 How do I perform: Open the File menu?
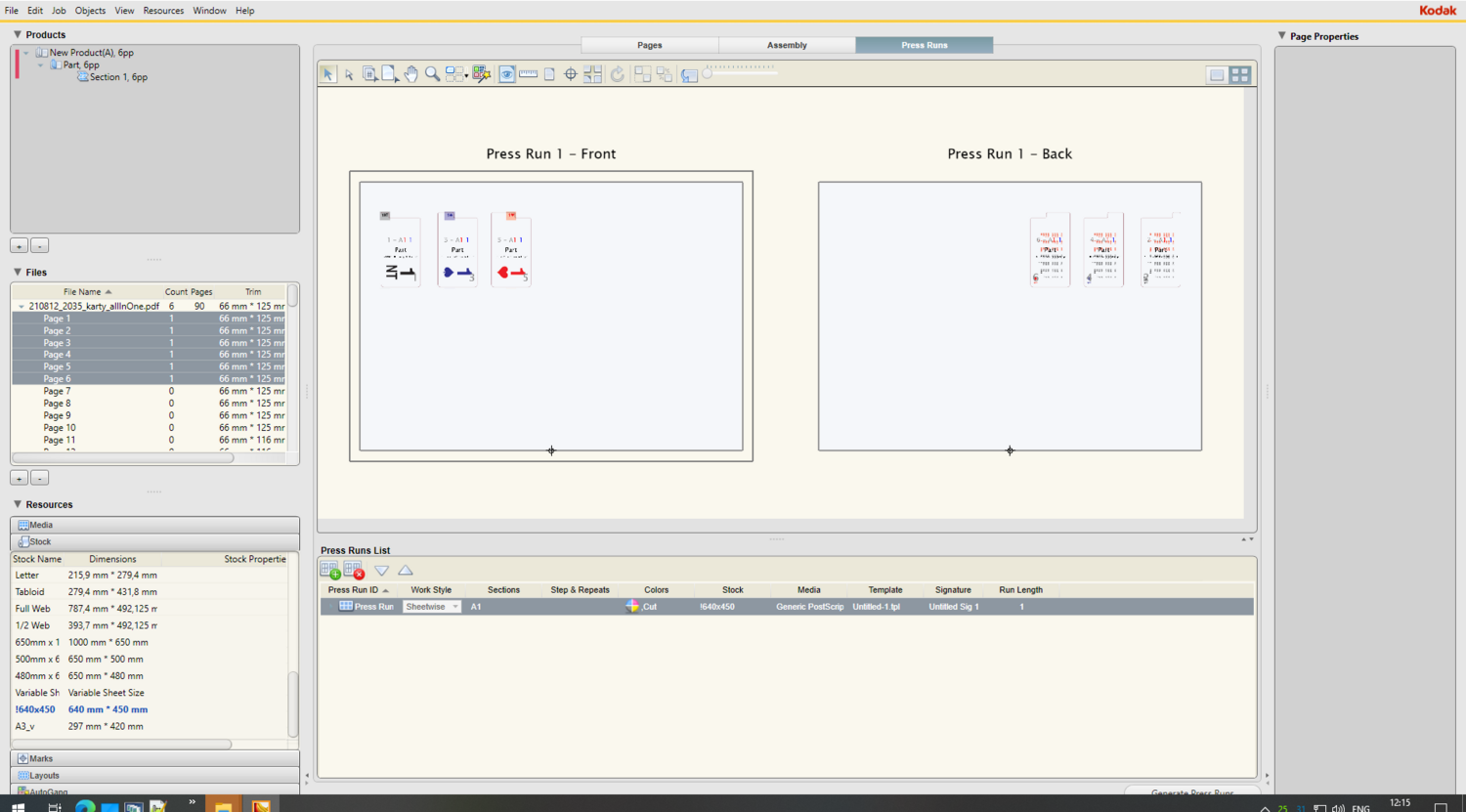pyautogui.click(x=12, y=11)
